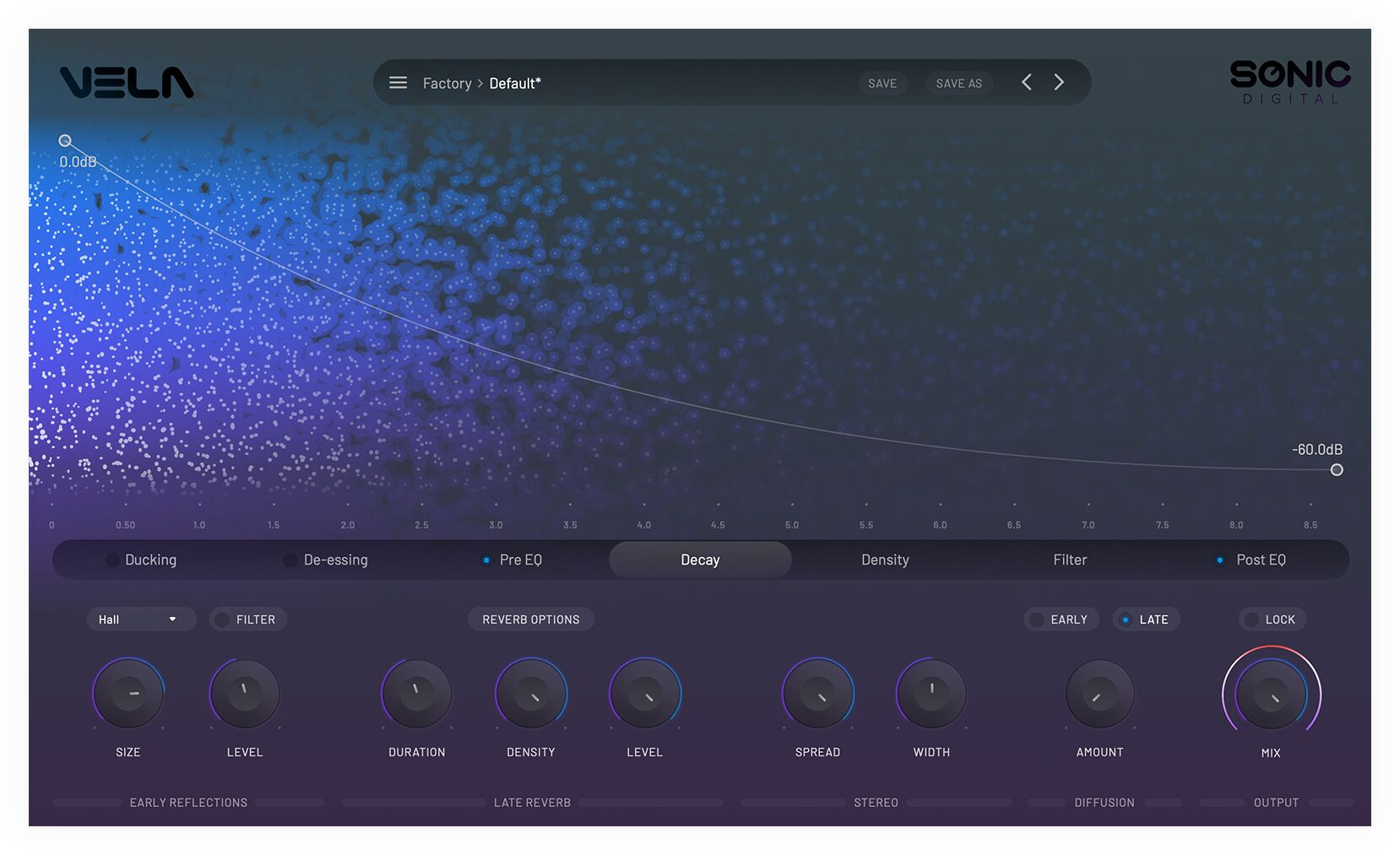Turn on the EARLY diffusion toggle
Screen dimensions: 1400x855
1037,620
